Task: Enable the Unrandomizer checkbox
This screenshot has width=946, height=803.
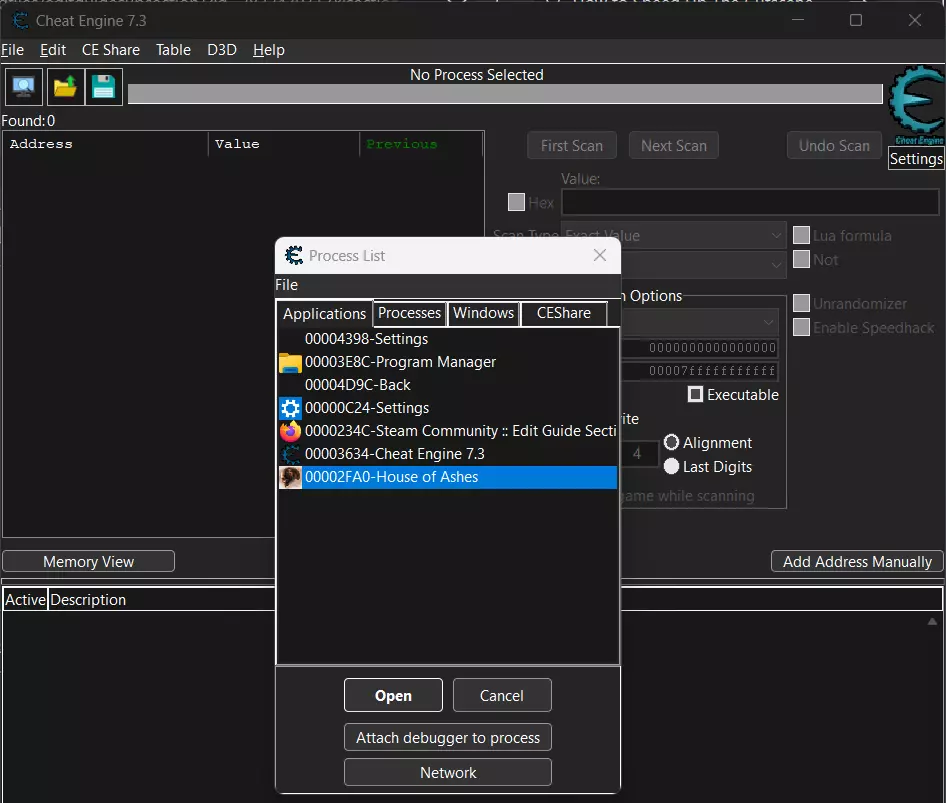Action: [x=801, y=303]
